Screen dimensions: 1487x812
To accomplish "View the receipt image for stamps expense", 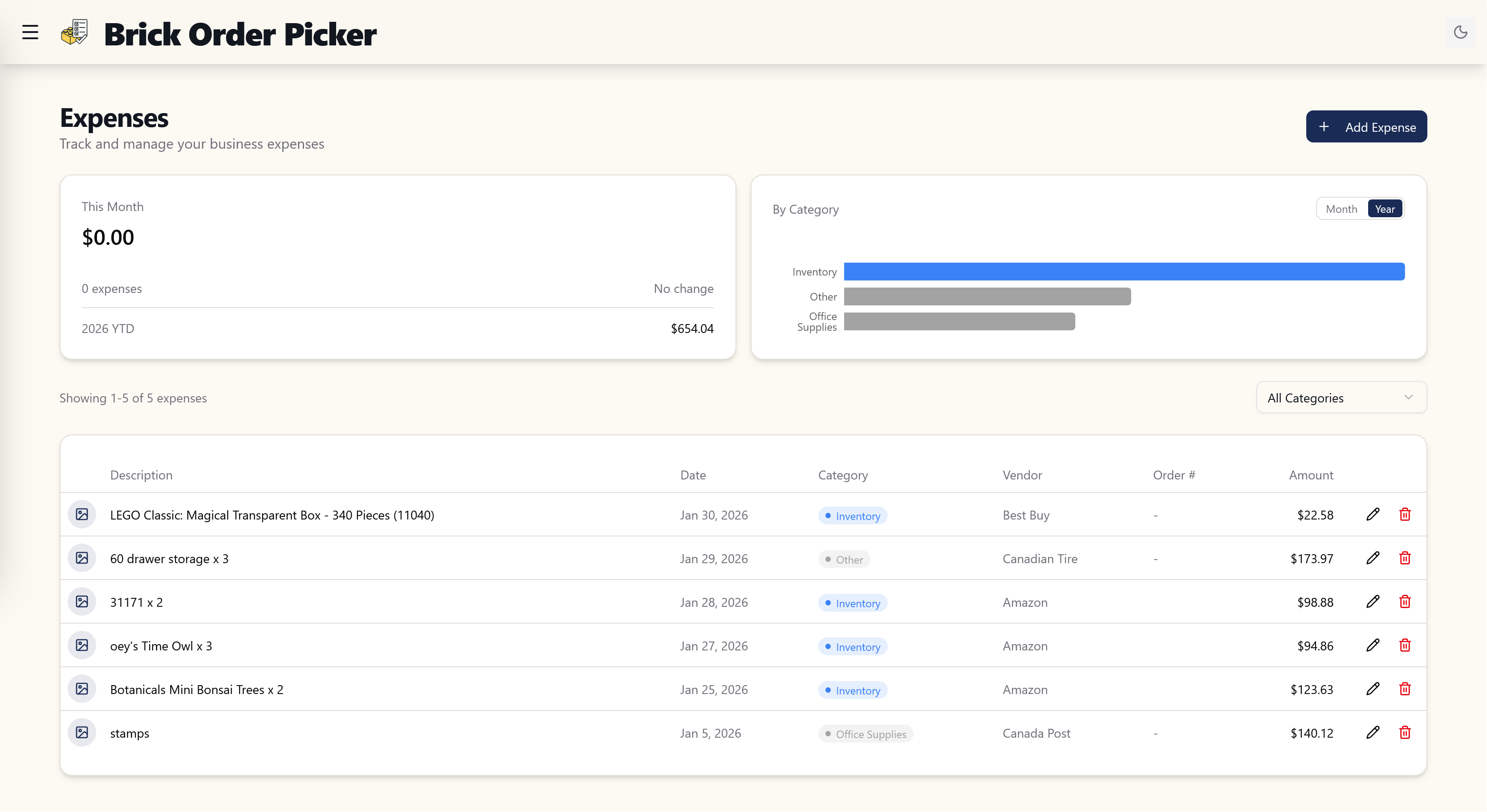I will (82, 733).
